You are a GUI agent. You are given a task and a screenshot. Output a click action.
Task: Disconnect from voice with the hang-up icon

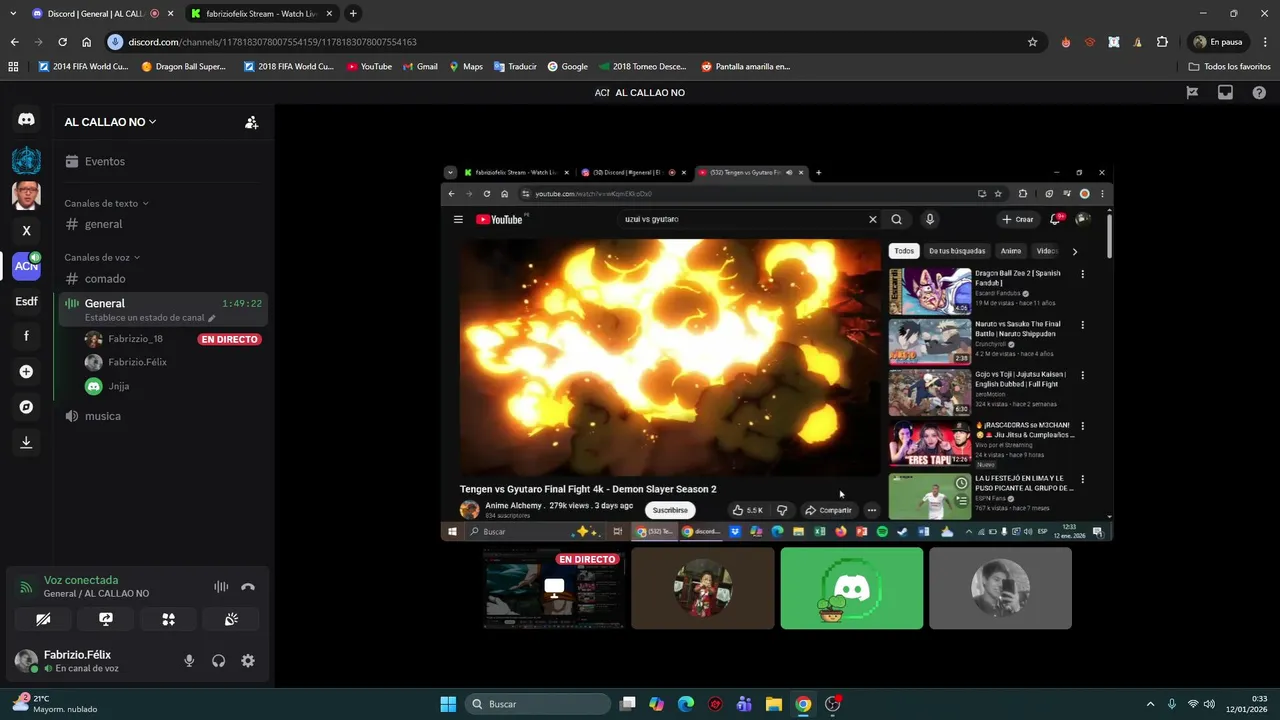pos(248,587)
